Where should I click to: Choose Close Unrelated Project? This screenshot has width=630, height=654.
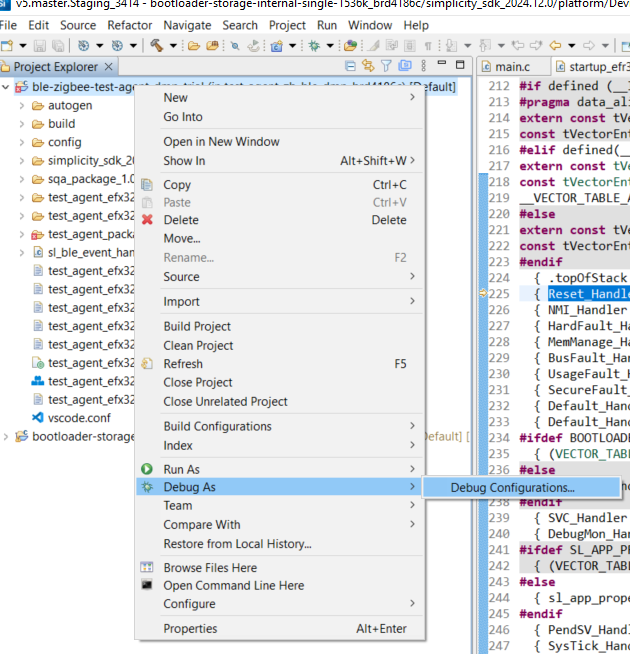tap(280, 402)
